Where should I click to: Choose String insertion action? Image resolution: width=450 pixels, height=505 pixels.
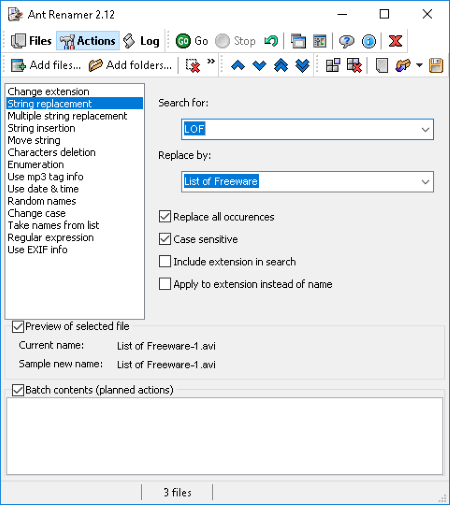pos(74,128)
